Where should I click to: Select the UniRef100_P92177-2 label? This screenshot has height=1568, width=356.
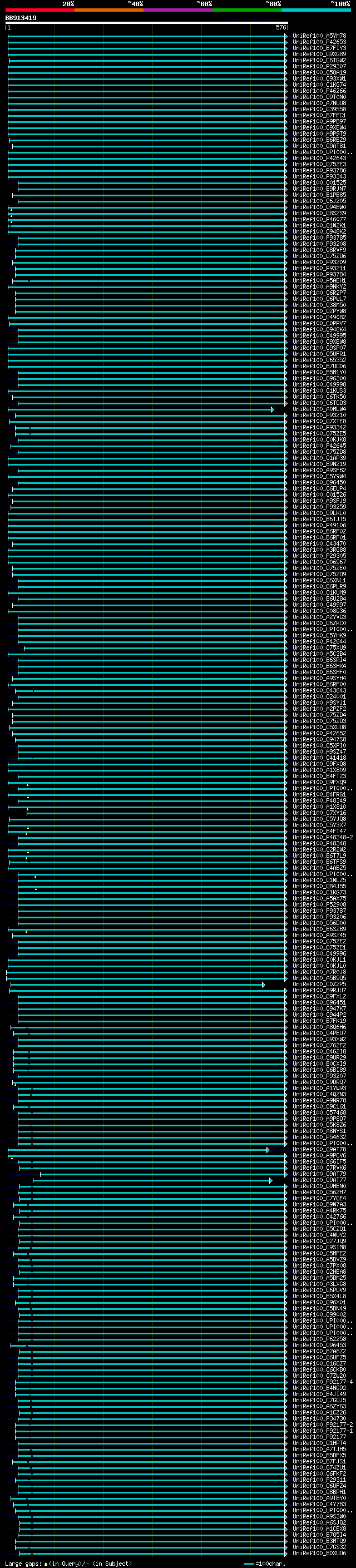coord(323,1424)
